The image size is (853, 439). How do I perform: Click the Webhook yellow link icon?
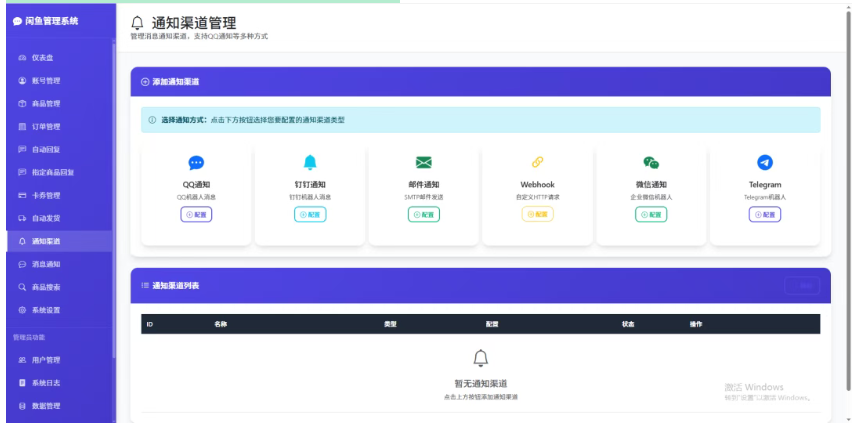(537, 162)
